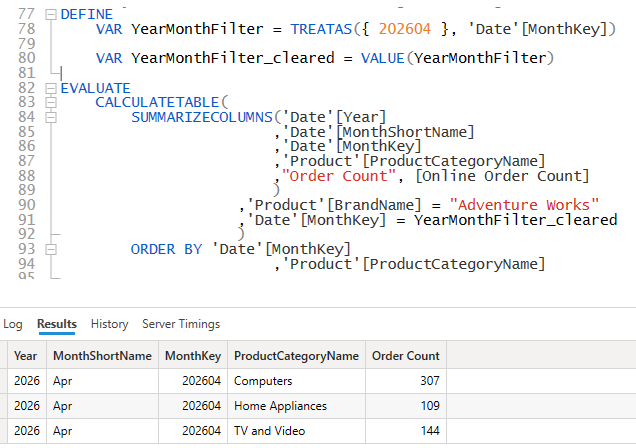Select the order count 307 cell
This screenshot has width=636, height=448.
(406, 381)
